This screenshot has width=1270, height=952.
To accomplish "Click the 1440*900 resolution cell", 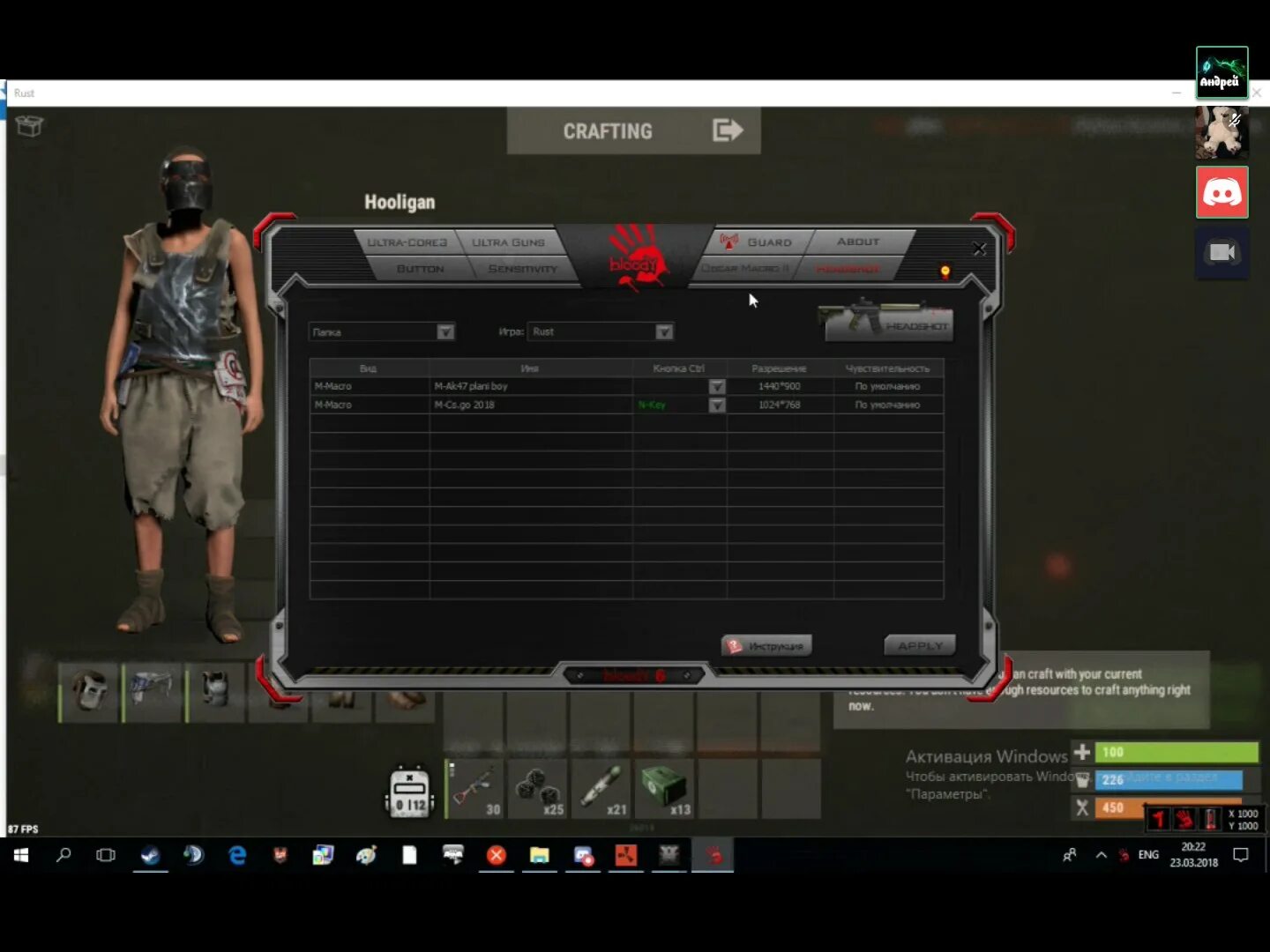I will coord(780,387).
